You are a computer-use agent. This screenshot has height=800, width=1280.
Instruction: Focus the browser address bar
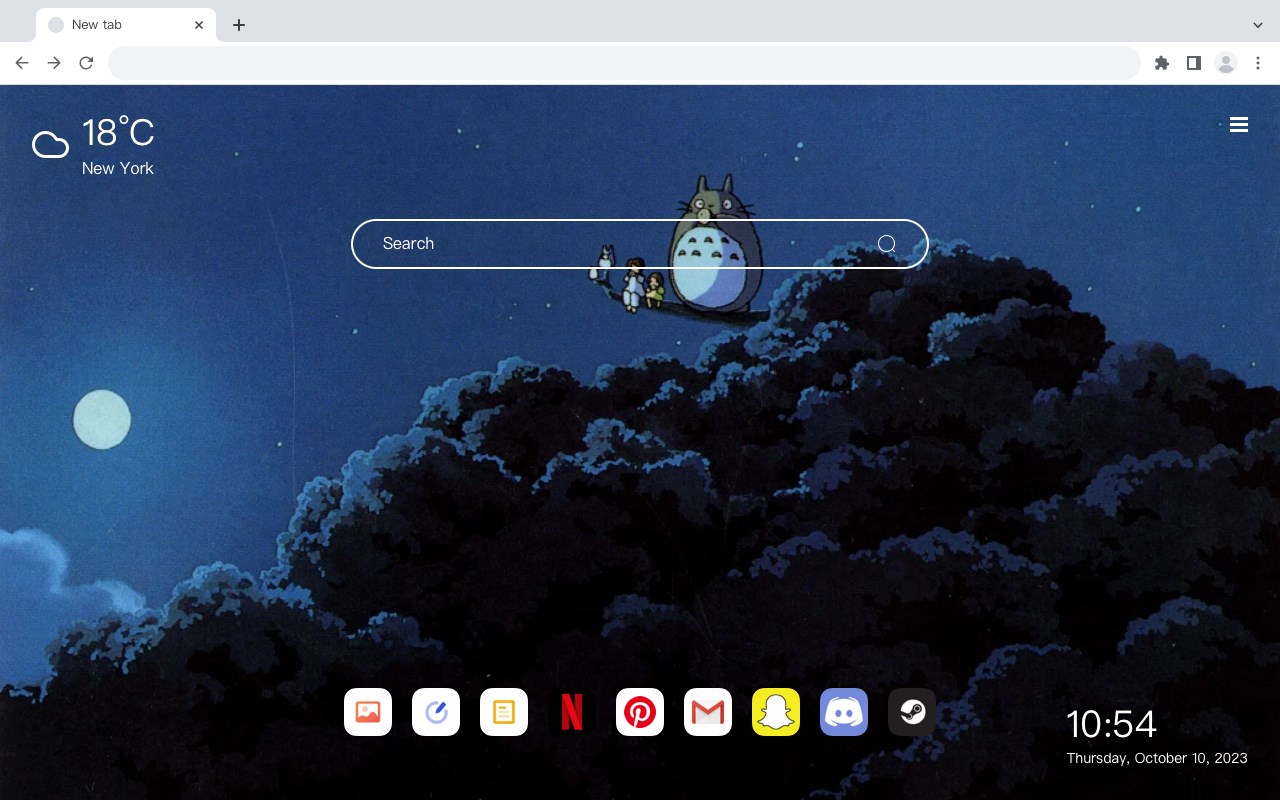[624, 63]
